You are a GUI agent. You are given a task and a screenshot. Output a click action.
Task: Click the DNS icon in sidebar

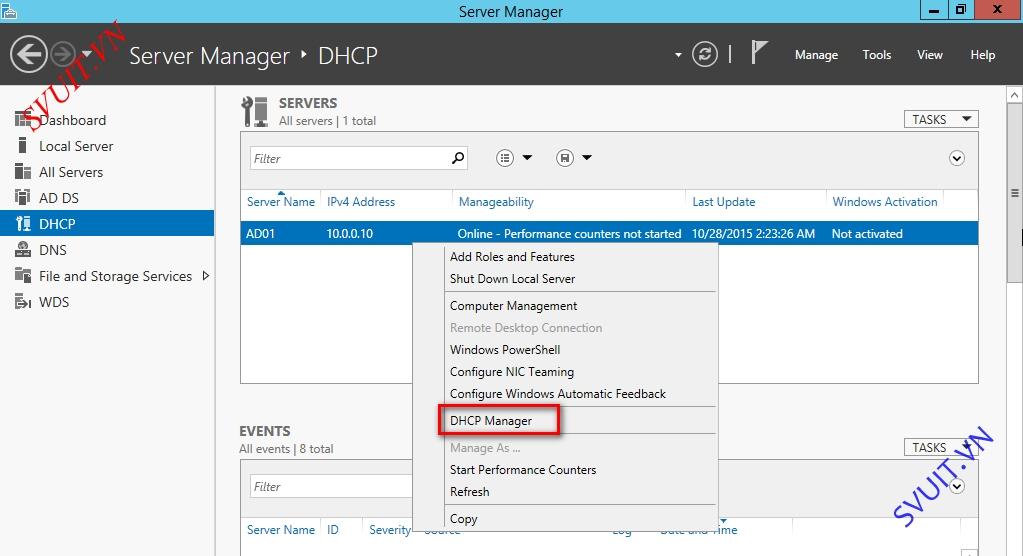(23, 249)
